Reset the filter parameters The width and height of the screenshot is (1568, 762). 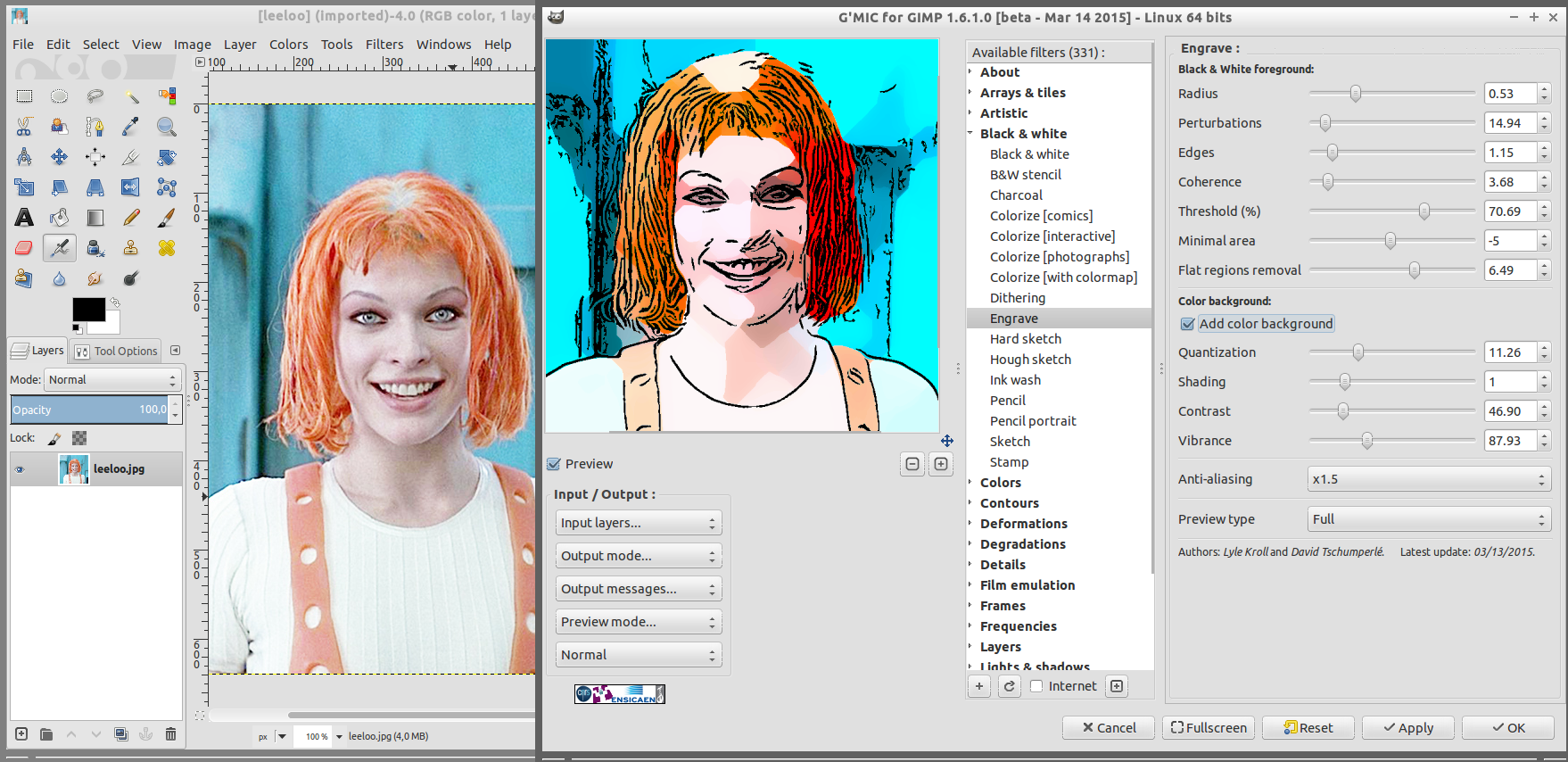point(1308,728)
